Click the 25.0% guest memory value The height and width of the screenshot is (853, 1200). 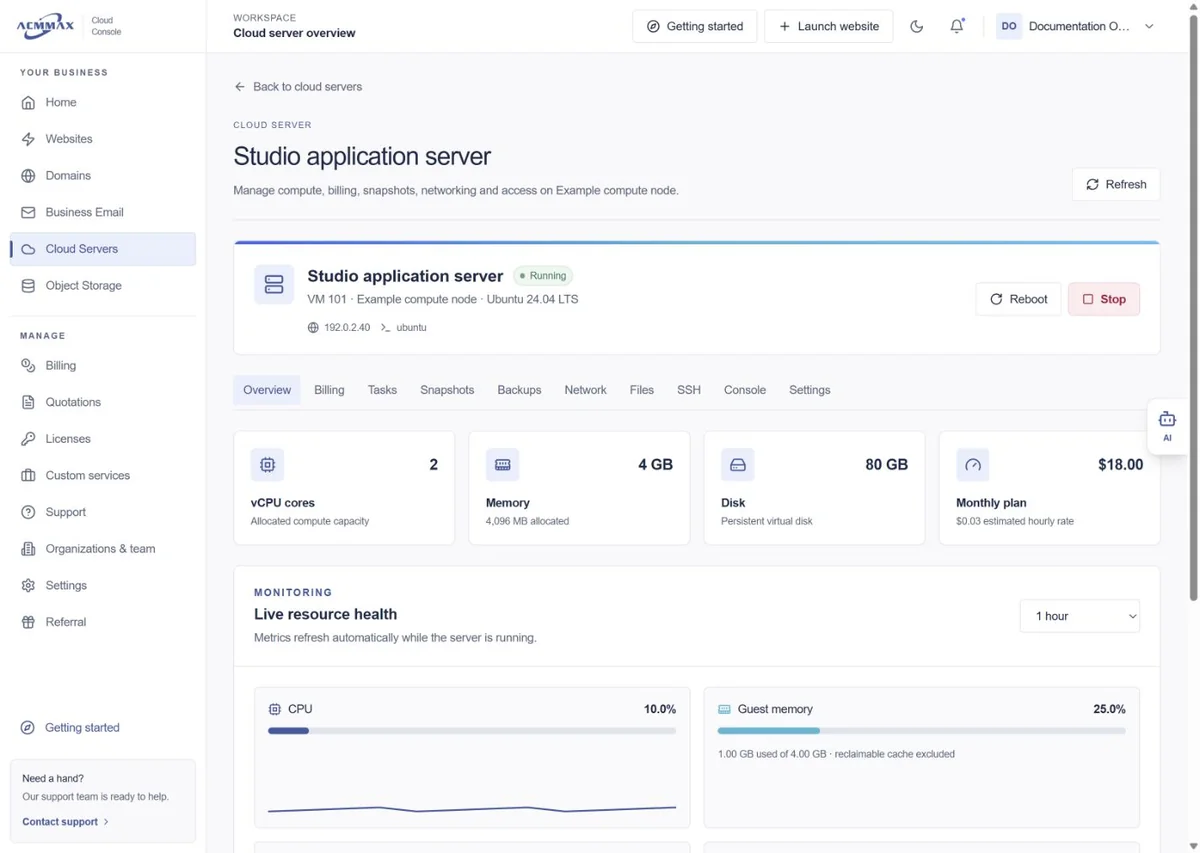click(x=1109, y=709)
